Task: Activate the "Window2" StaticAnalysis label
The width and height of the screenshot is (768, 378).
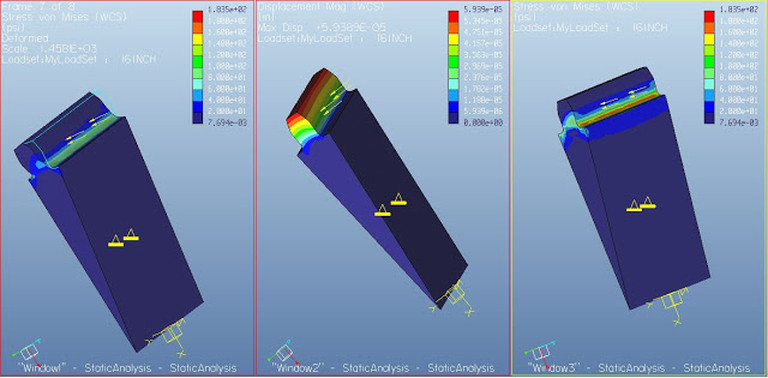Action: pyautogui.click(x=383, y=368)
